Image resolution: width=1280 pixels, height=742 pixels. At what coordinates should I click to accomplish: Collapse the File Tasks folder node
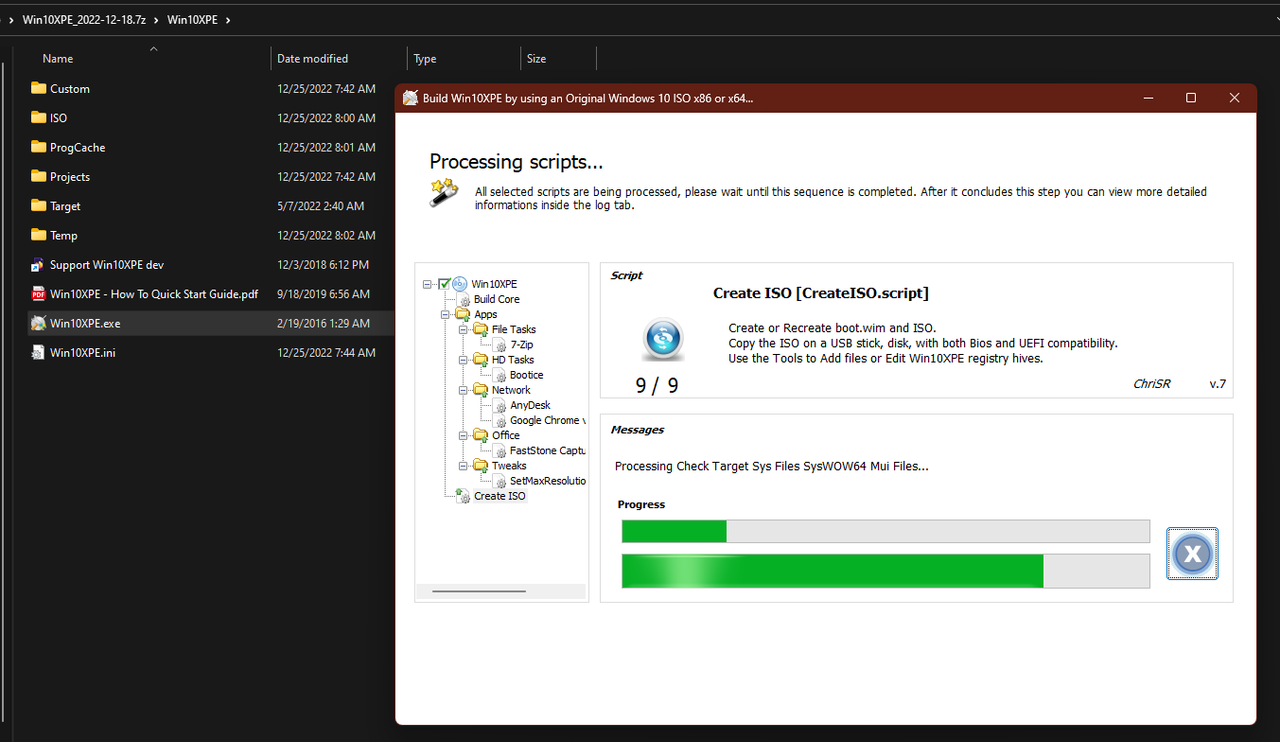click(464, 329)
